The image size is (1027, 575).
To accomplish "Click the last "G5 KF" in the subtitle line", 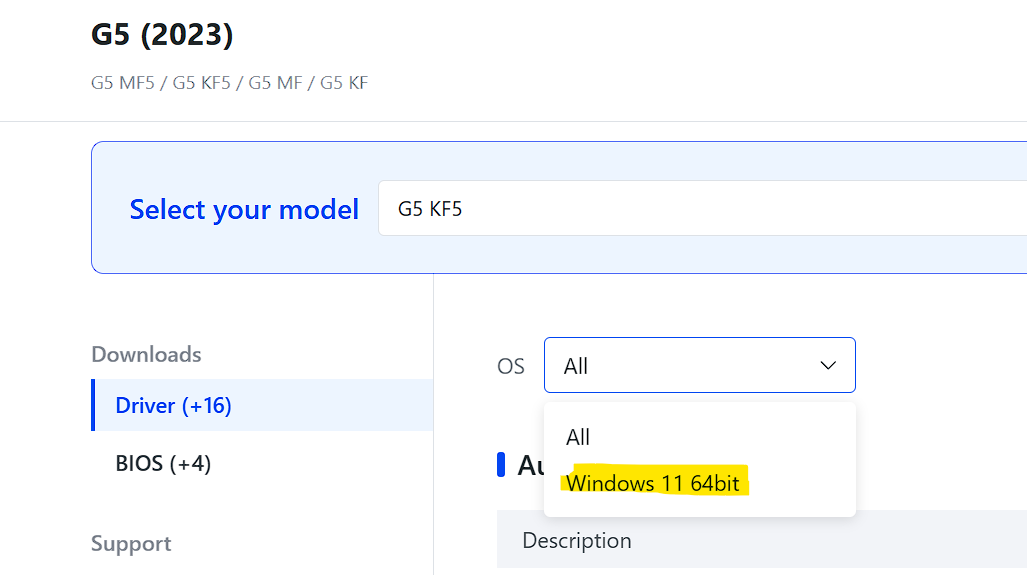I will click(x=344, y=83).
